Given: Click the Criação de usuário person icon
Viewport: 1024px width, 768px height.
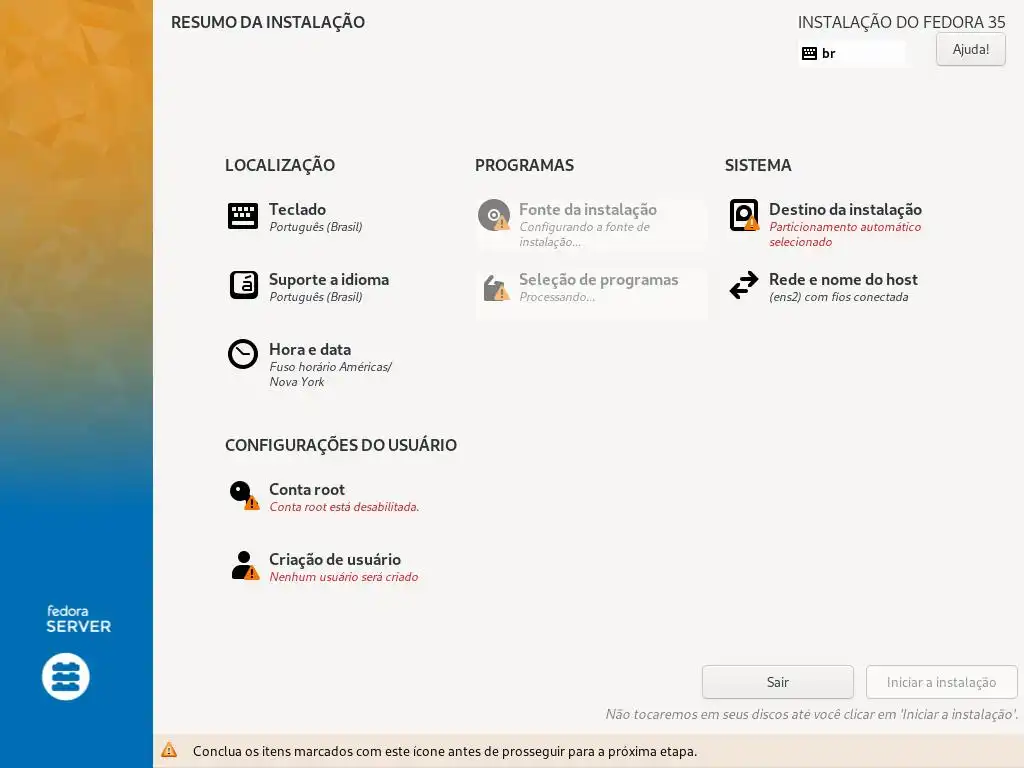Looking at the screenshot, I should point(245,566).
